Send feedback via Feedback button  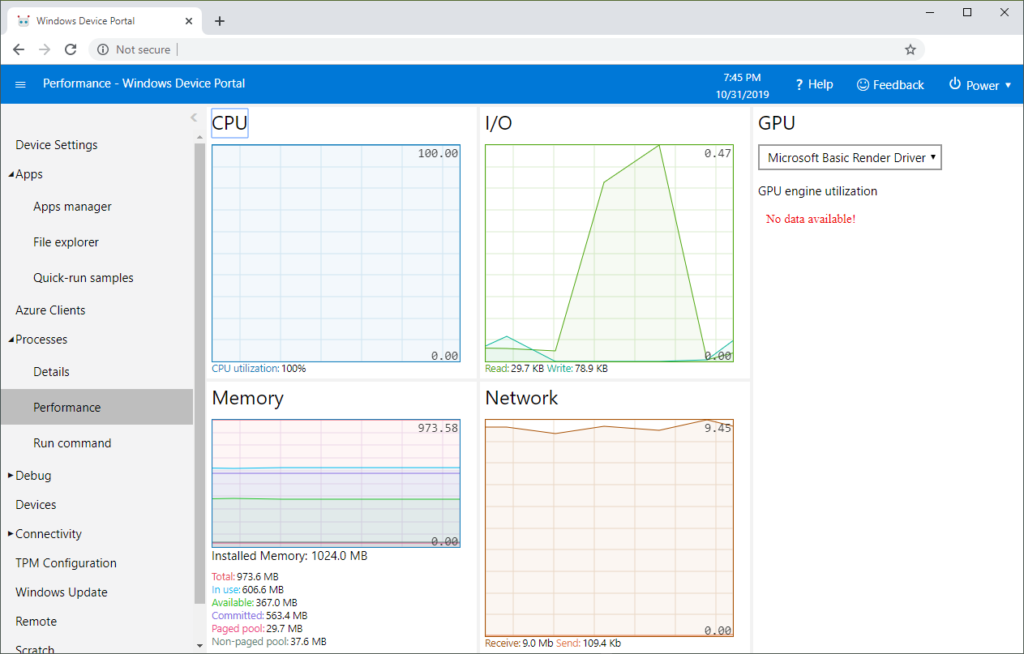[890, 84]
